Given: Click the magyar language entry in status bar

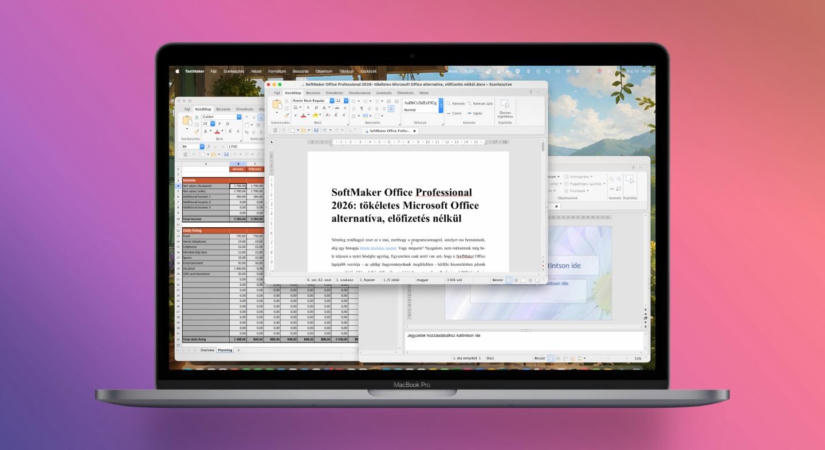Looking at the screenshot, I should [x=422, y=280].
